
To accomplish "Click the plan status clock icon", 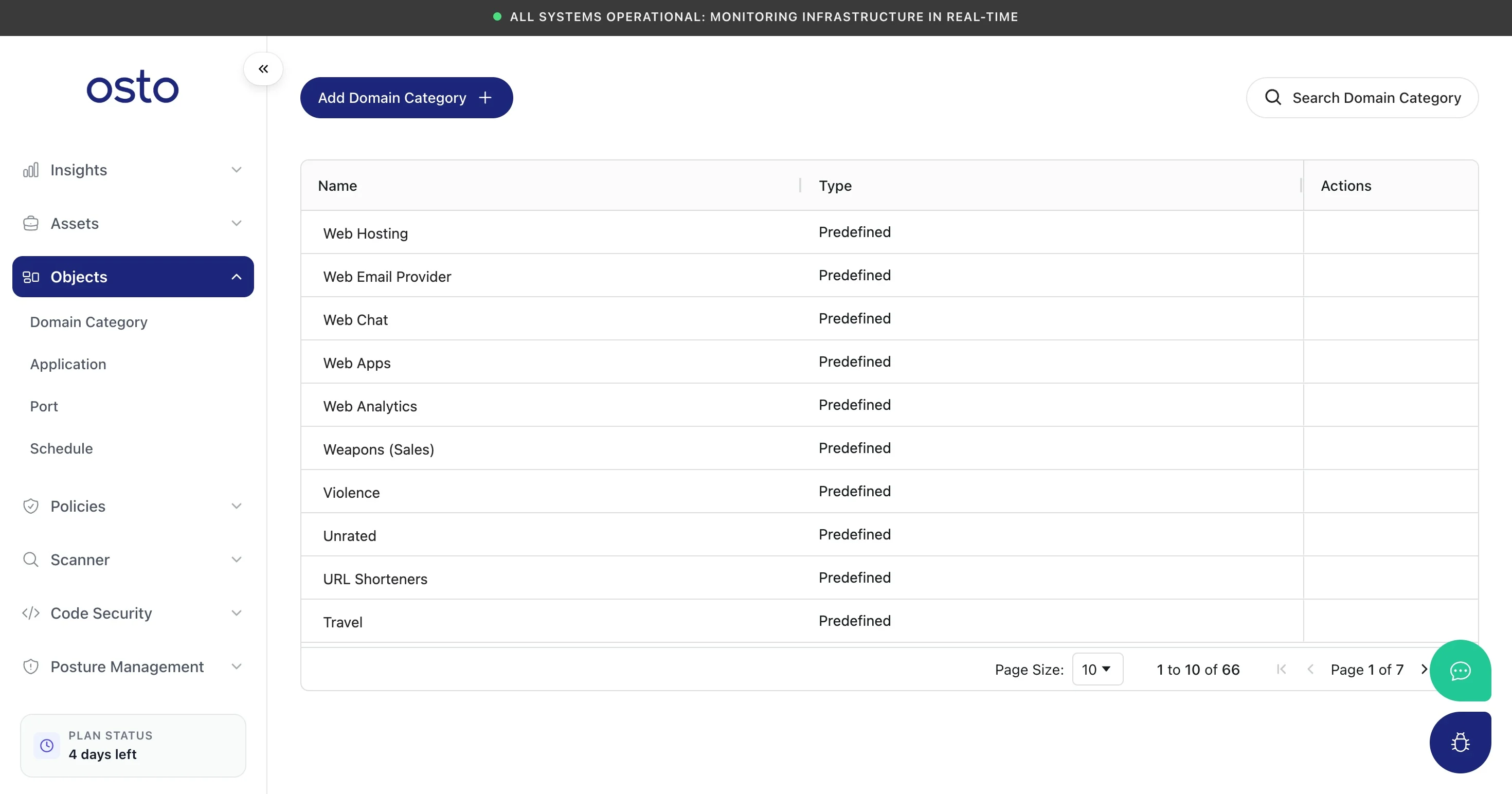I will pos(46,745).
